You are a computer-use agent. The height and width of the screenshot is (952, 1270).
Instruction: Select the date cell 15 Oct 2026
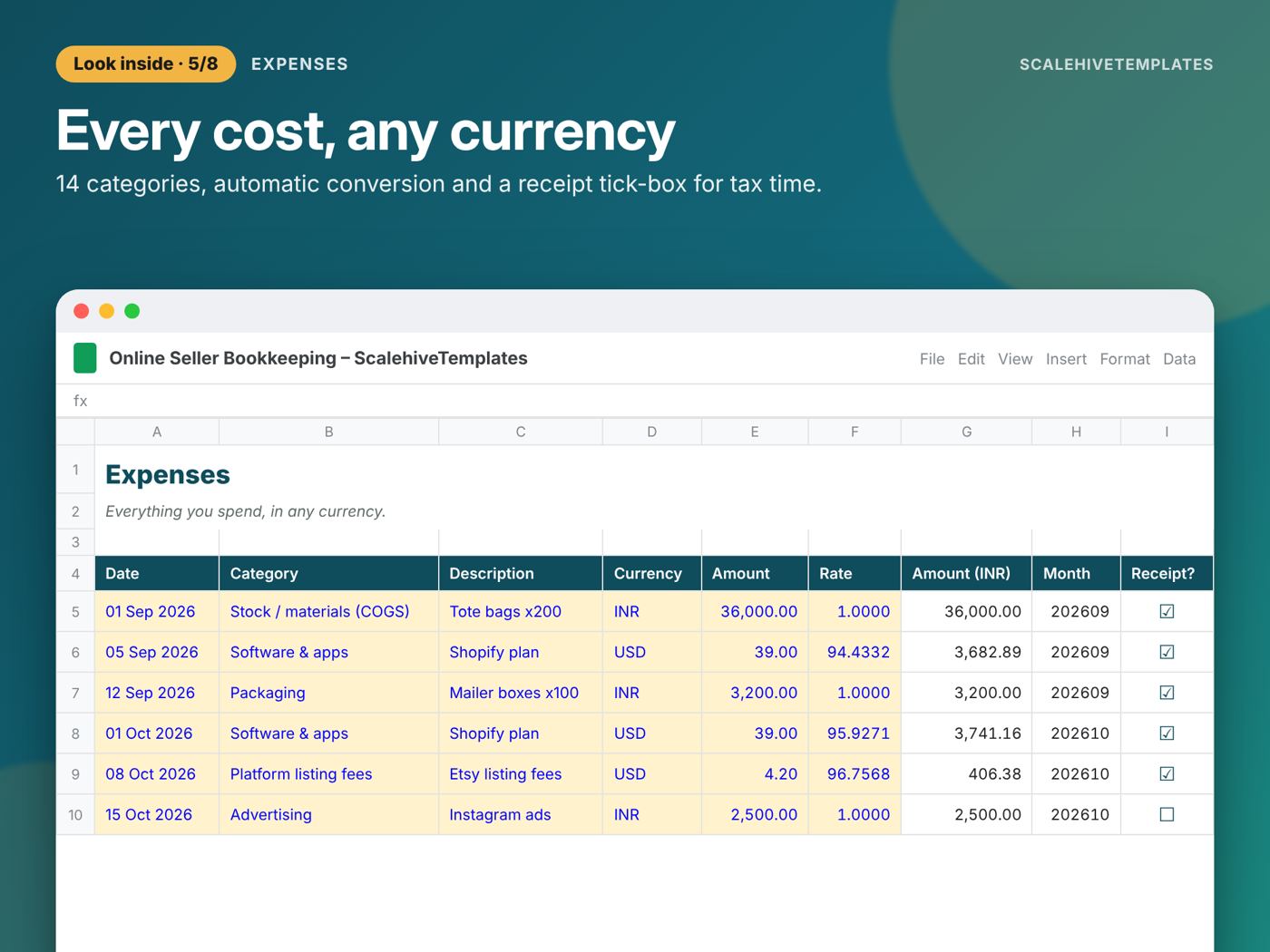[157, 814]
